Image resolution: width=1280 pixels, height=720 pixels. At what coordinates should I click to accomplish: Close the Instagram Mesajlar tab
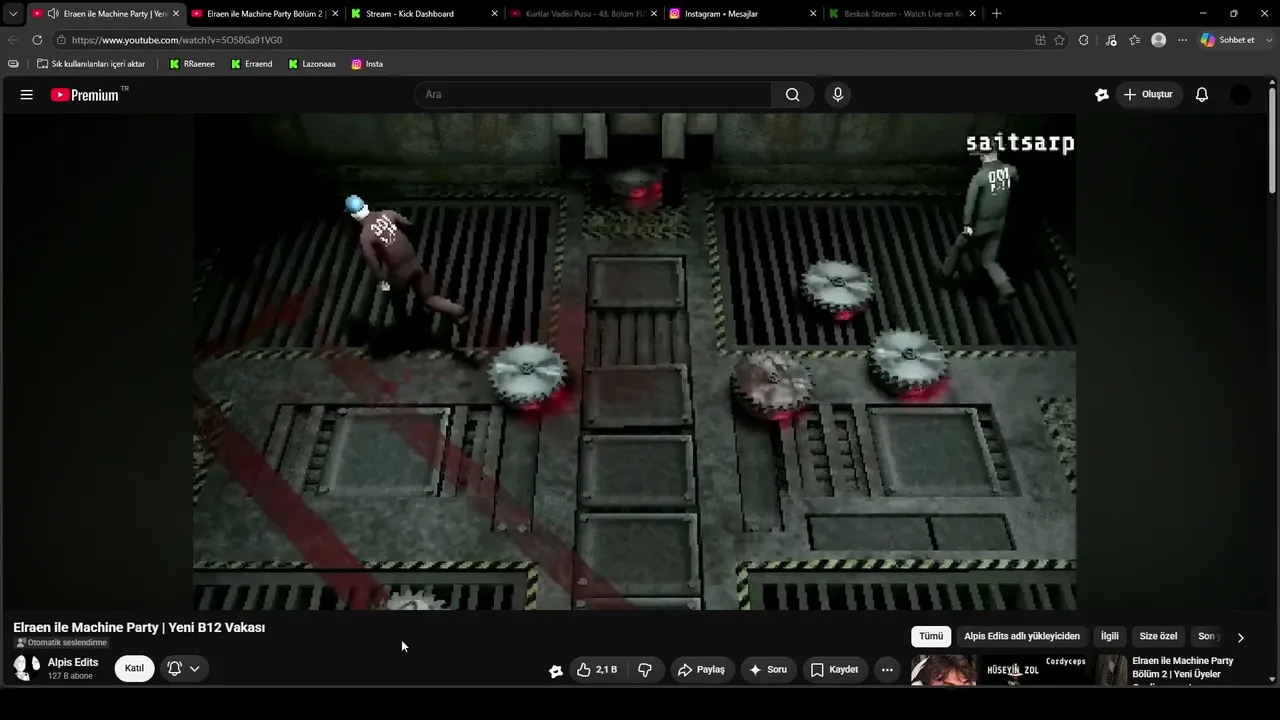click(x=813, y=14)
